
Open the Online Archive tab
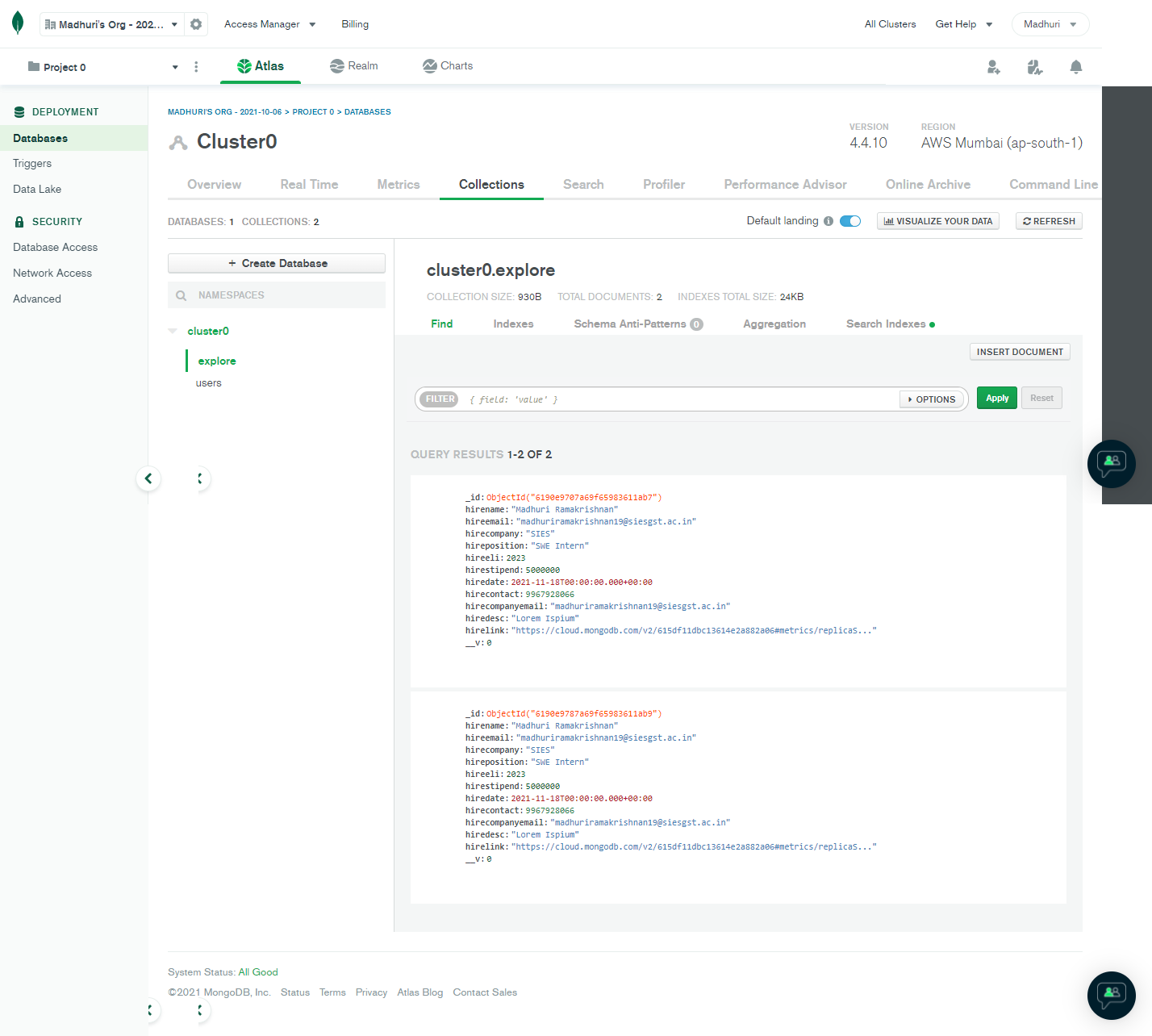[929, 185]
